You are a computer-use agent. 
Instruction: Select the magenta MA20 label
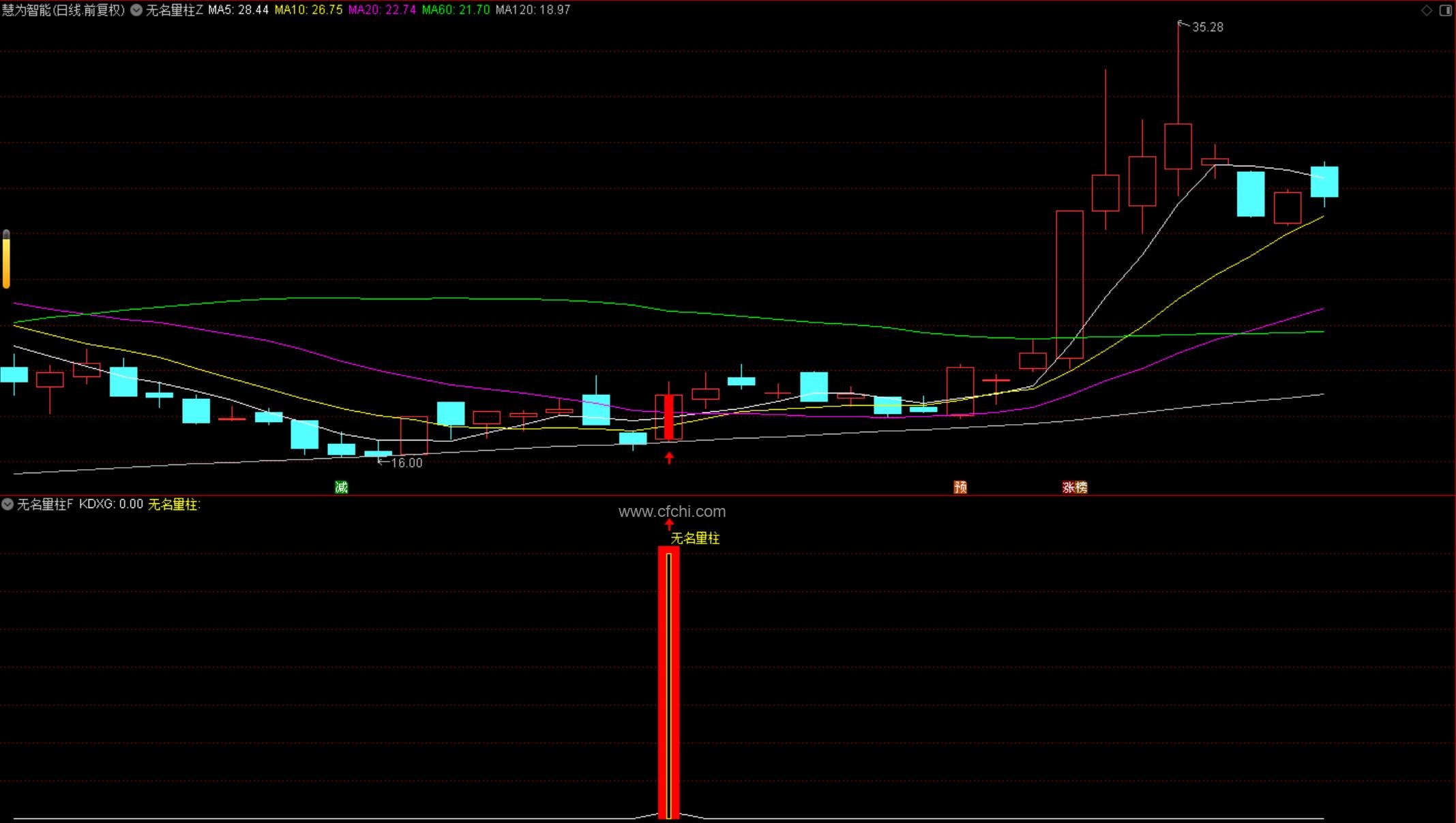point(382,10)
